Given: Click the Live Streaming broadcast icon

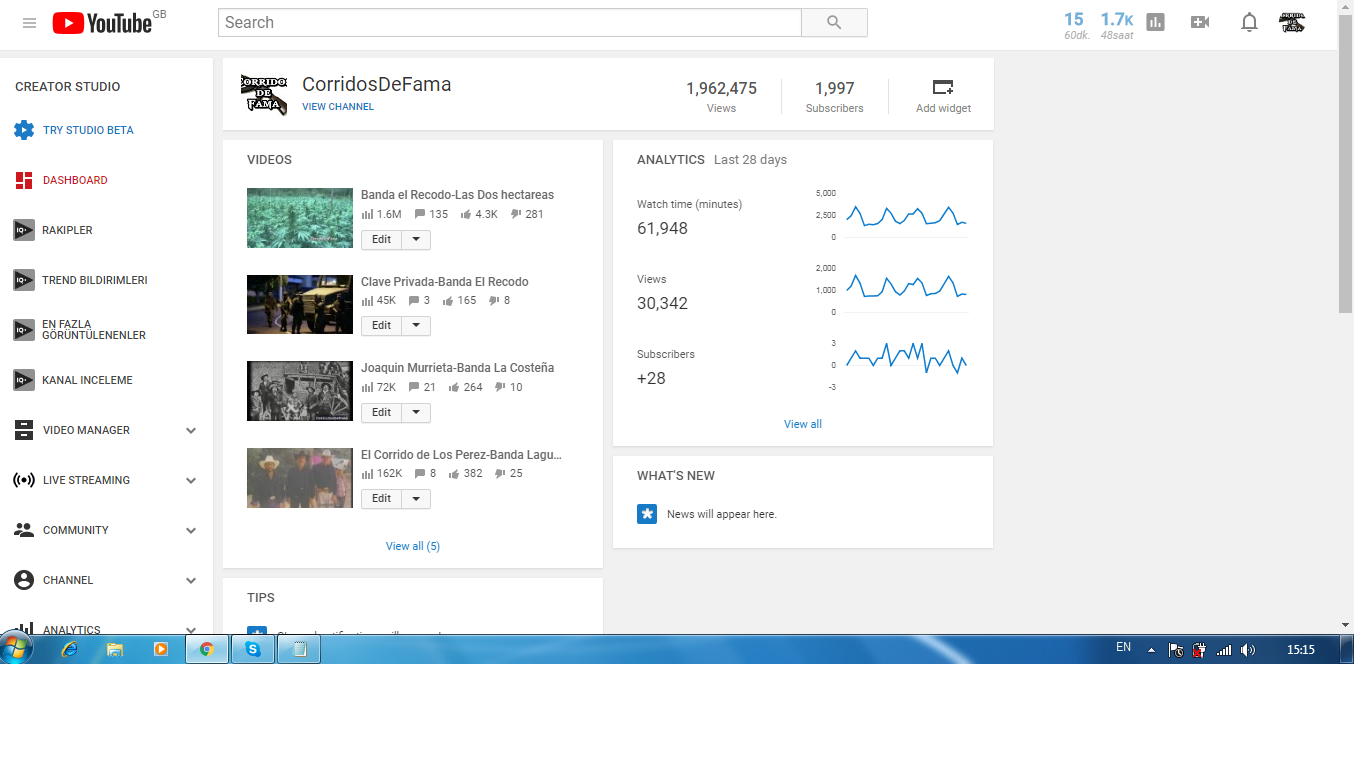Looking at the screenshot, I should (x=24, y=480).
